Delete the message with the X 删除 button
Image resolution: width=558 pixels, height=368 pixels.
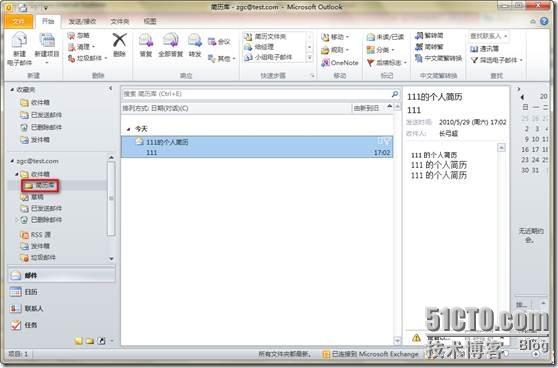click(120, 44)
